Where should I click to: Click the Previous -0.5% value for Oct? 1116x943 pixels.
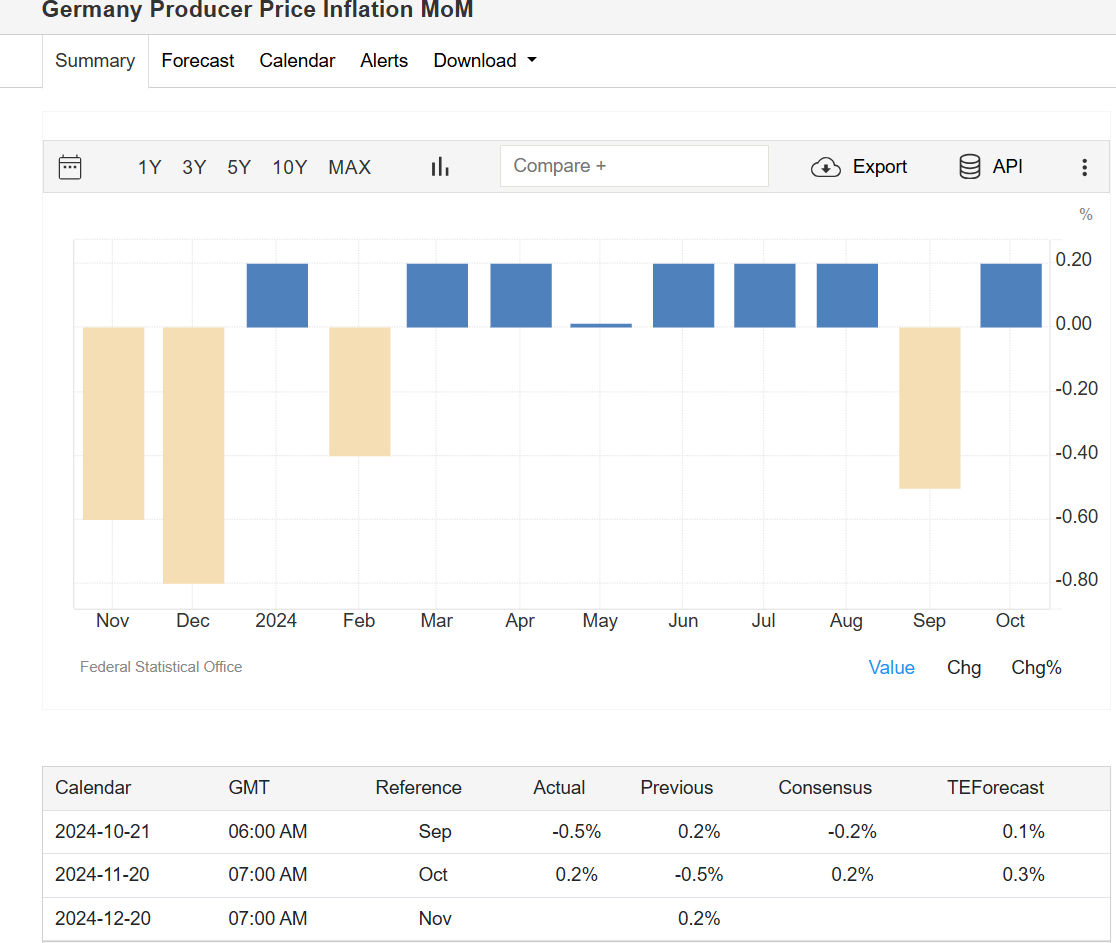699,874
